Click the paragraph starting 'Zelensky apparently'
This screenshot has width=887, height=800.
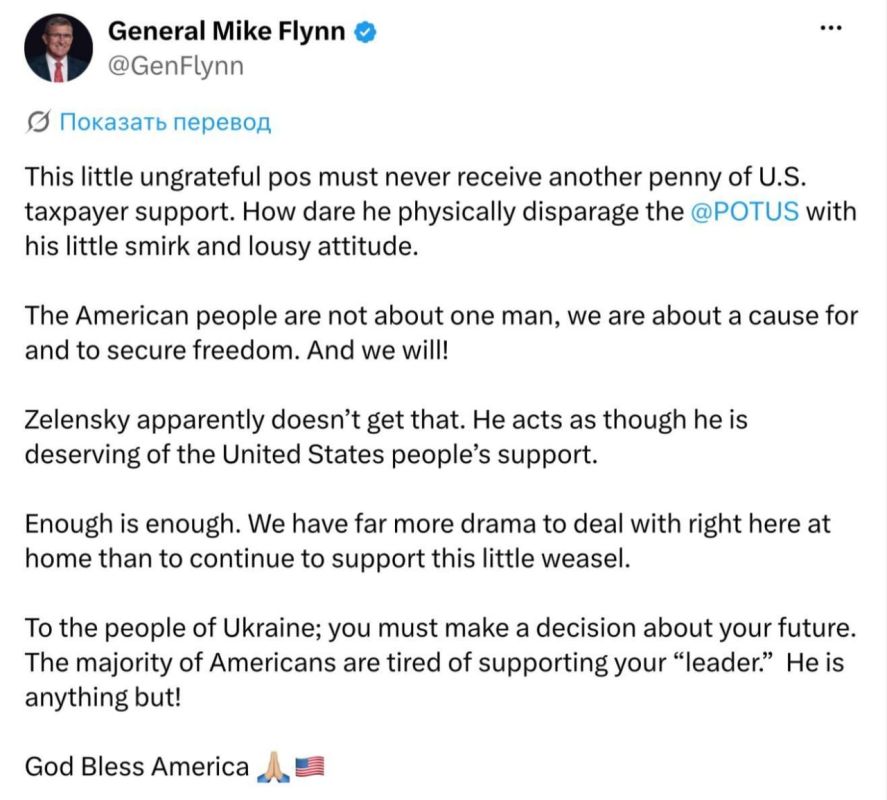pos(386,437)
